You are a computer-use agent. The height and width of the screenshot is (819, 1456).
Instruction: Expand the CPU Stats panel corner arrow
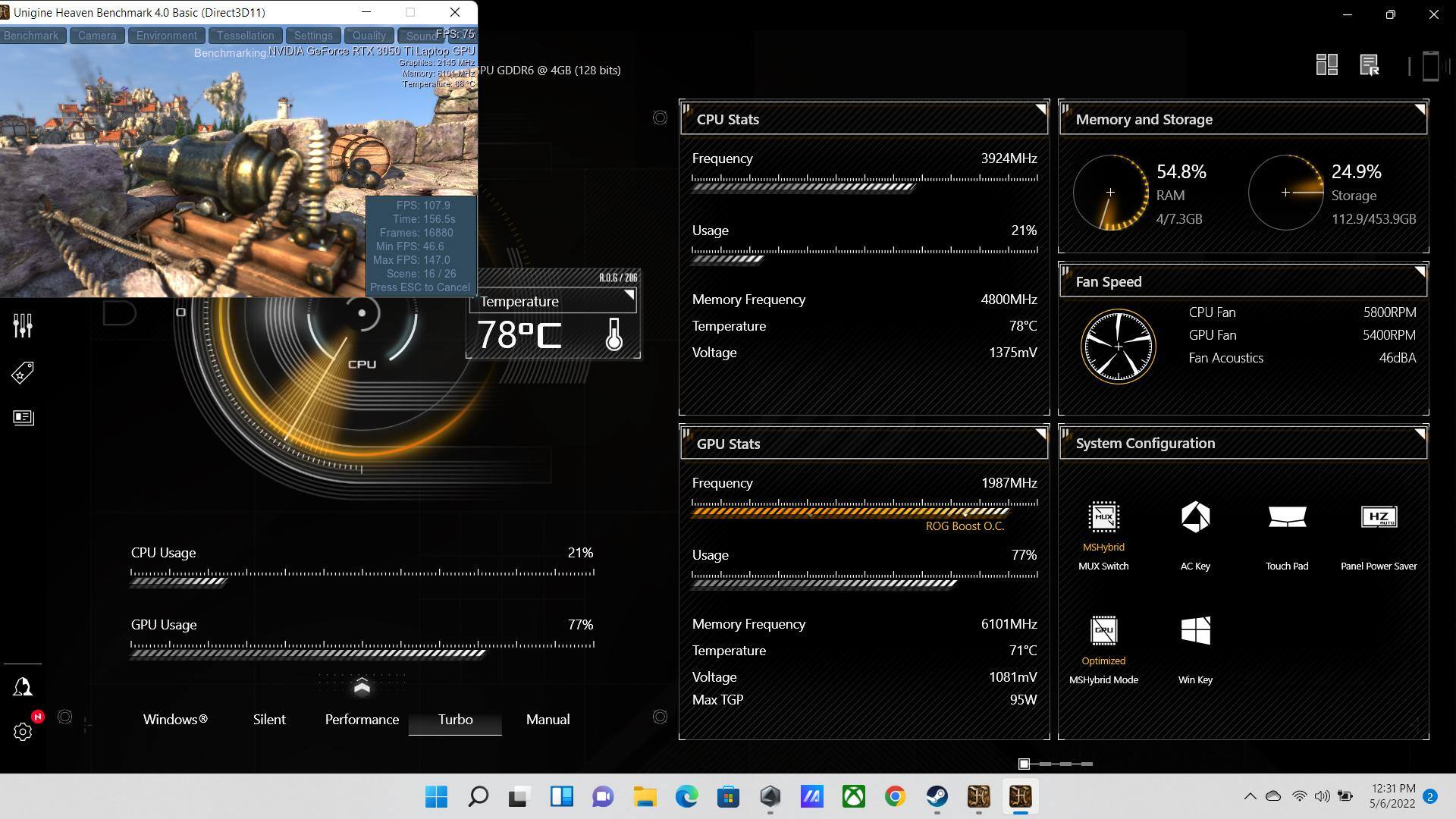(x=1040, y=109)
